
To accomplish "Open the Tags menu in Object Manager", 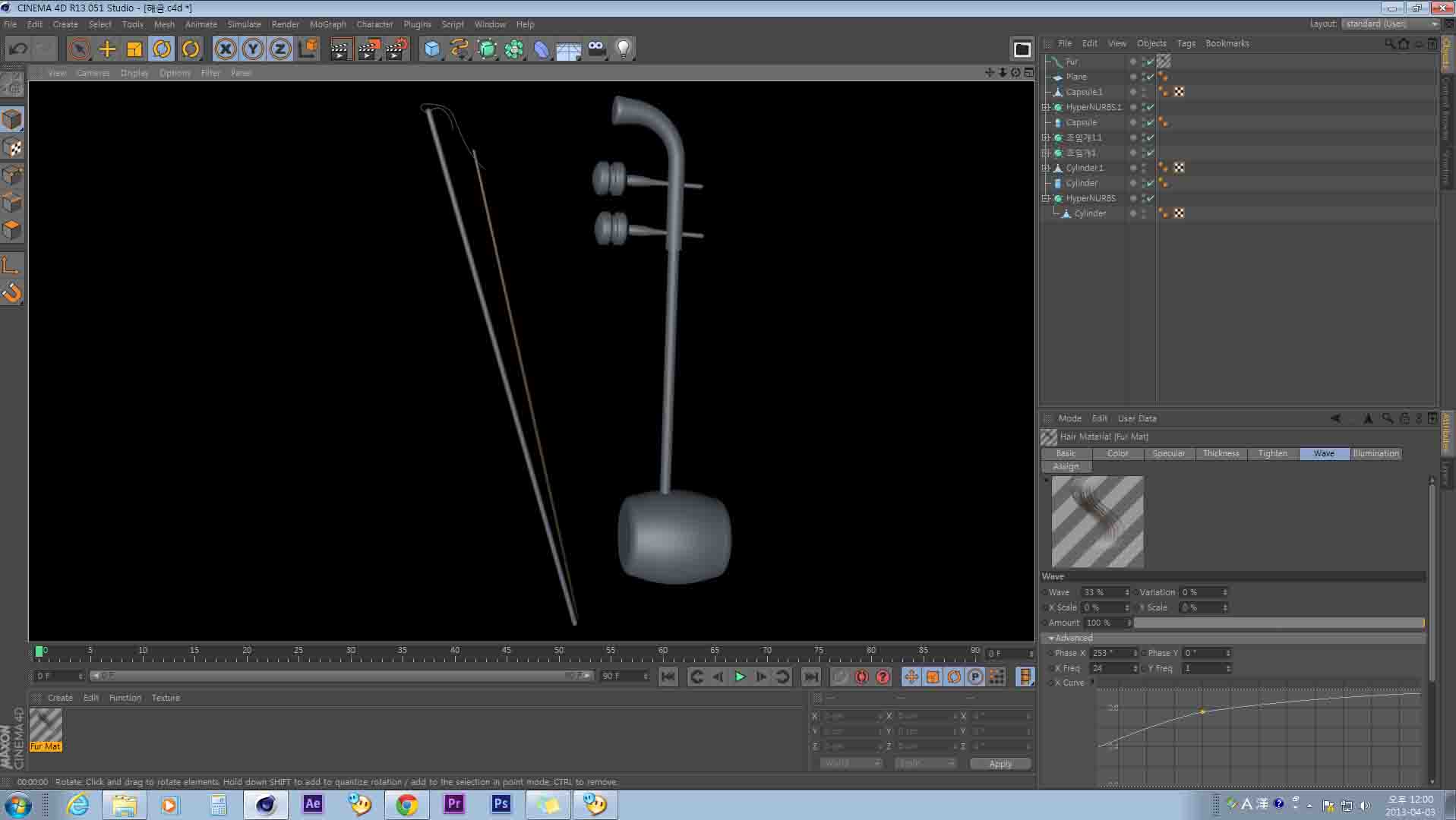I will (x=1186, y=43).
